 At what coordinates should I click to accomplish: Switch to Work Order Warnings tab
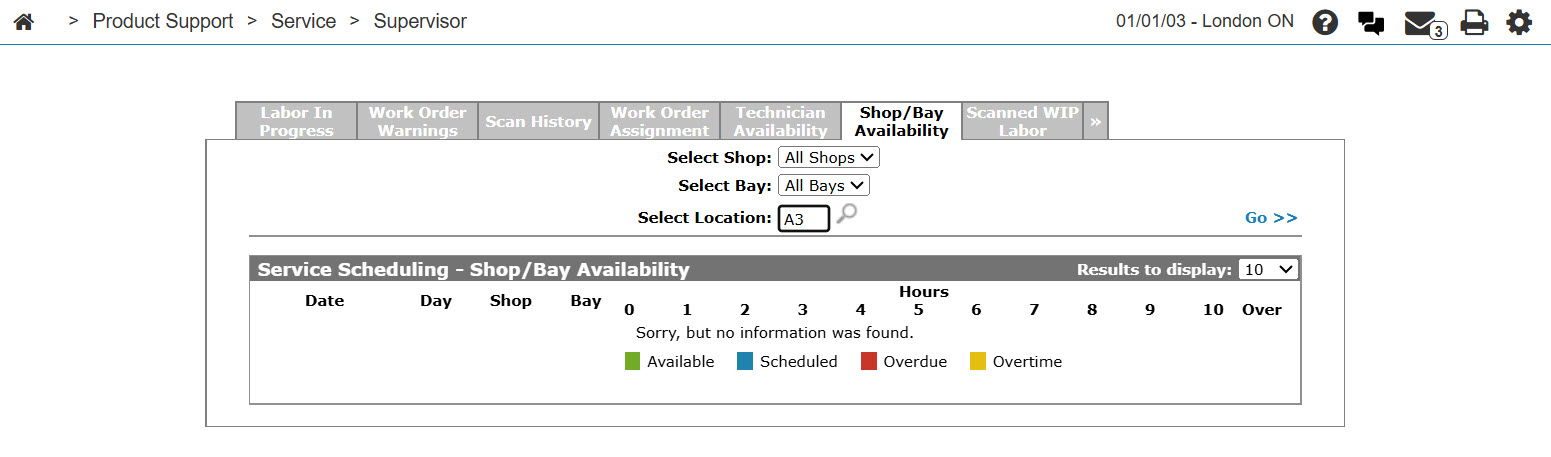coord(417,121)
